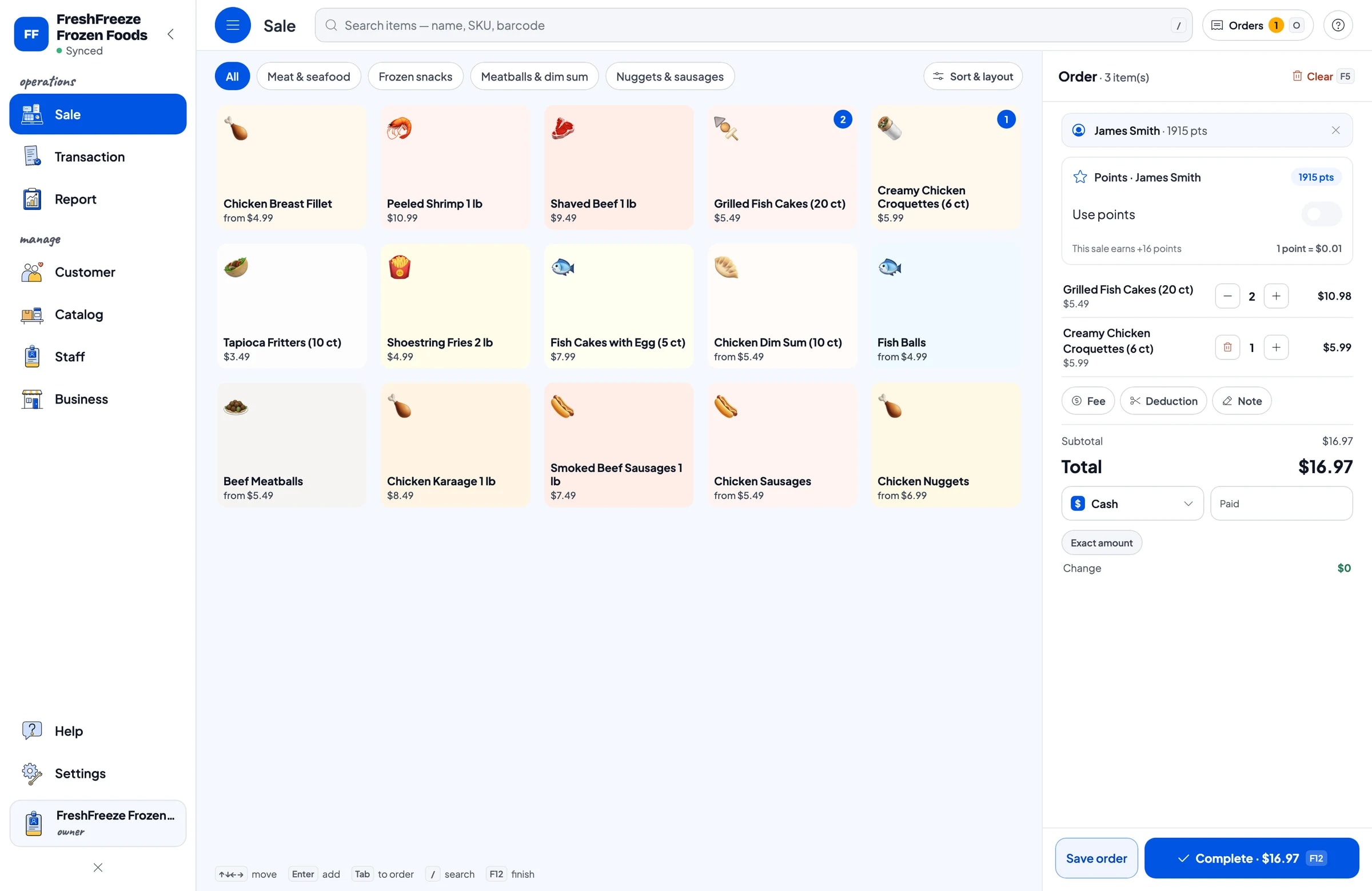Delete Creamy Chicken Croquettes using the trash icon

tap(1227, 347)
